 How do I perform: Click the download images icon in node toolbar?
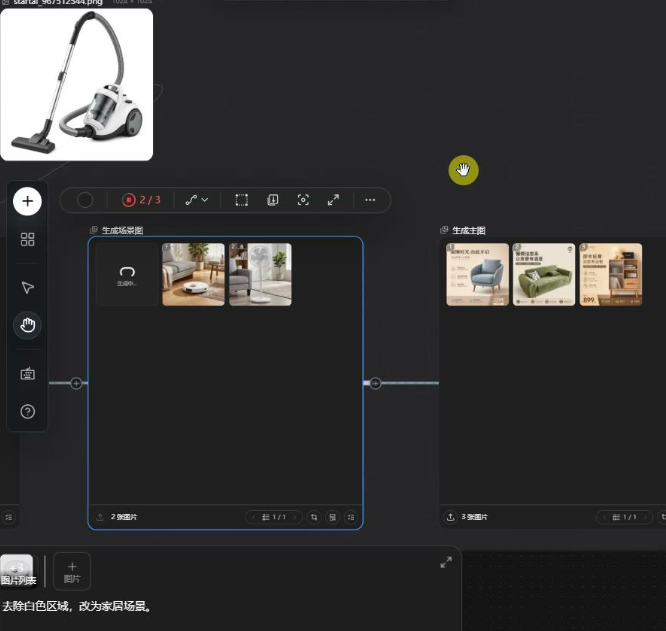(273, 200)
